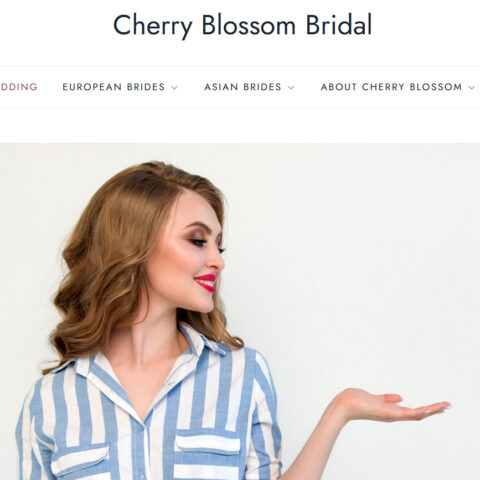This screenshot has width=480, height=480.
Task: Expand the European Brides chevron arrow
Action: [174, 88]
